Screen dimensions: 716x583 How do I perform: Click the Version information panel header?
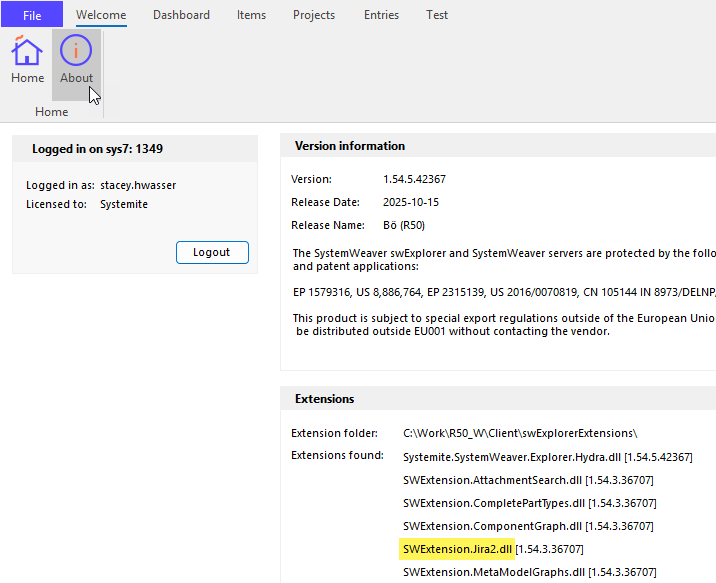(498, 146)
